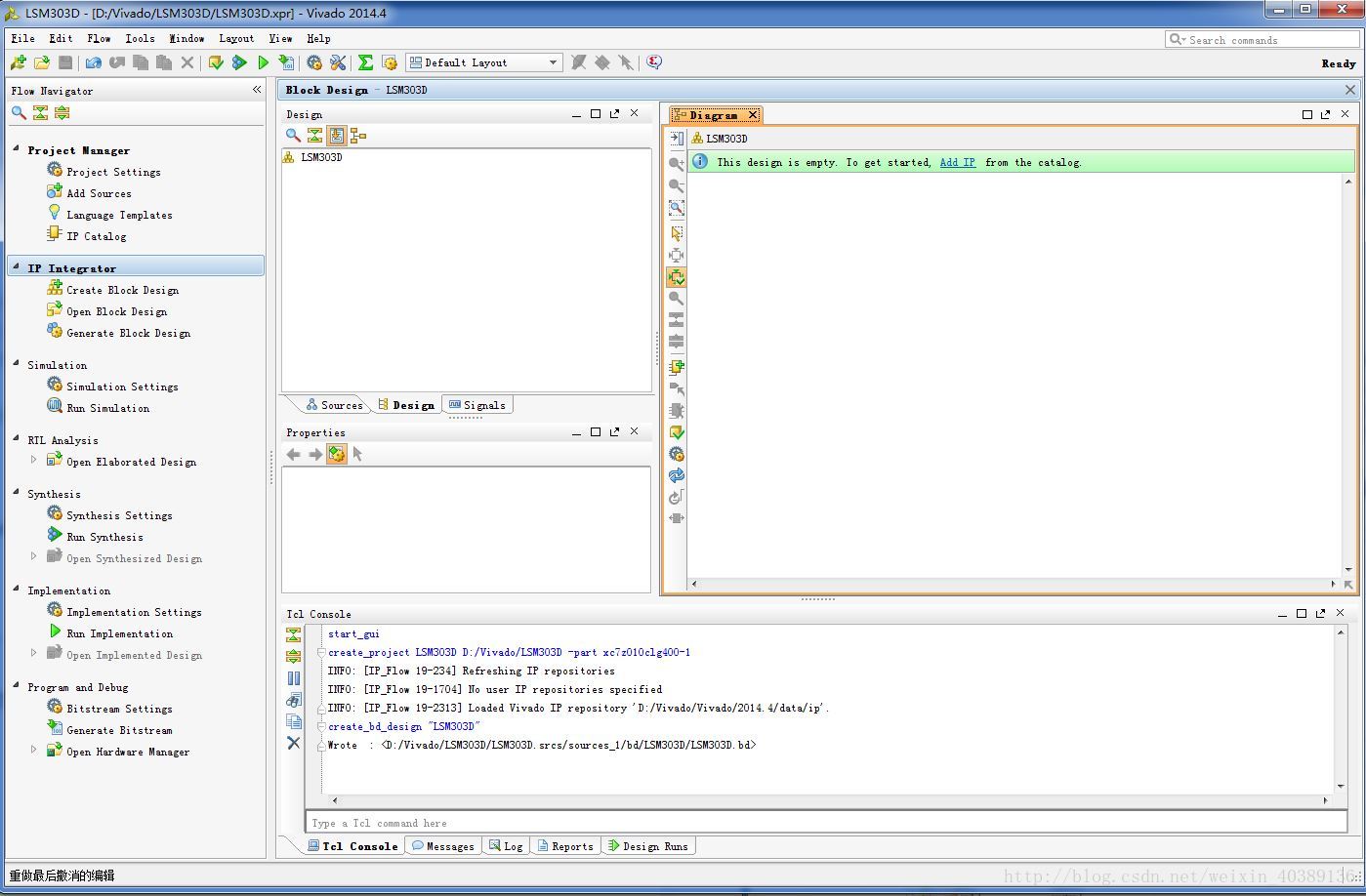Collapse the Synthesis section
Screen dimensions: 1366x896
(x=16, y=493)
